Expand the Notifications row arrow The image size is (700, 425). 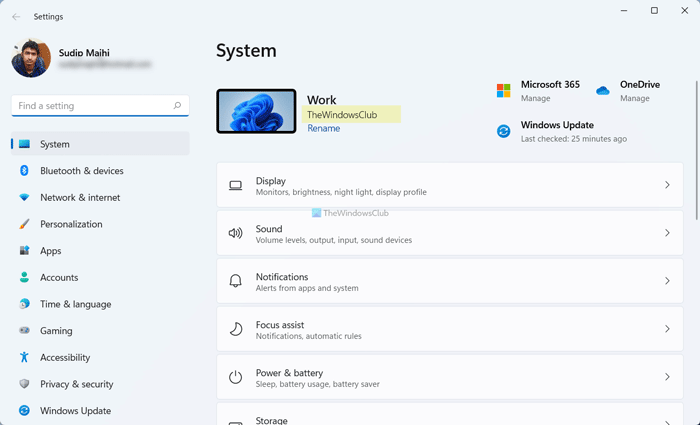(667, 281)
